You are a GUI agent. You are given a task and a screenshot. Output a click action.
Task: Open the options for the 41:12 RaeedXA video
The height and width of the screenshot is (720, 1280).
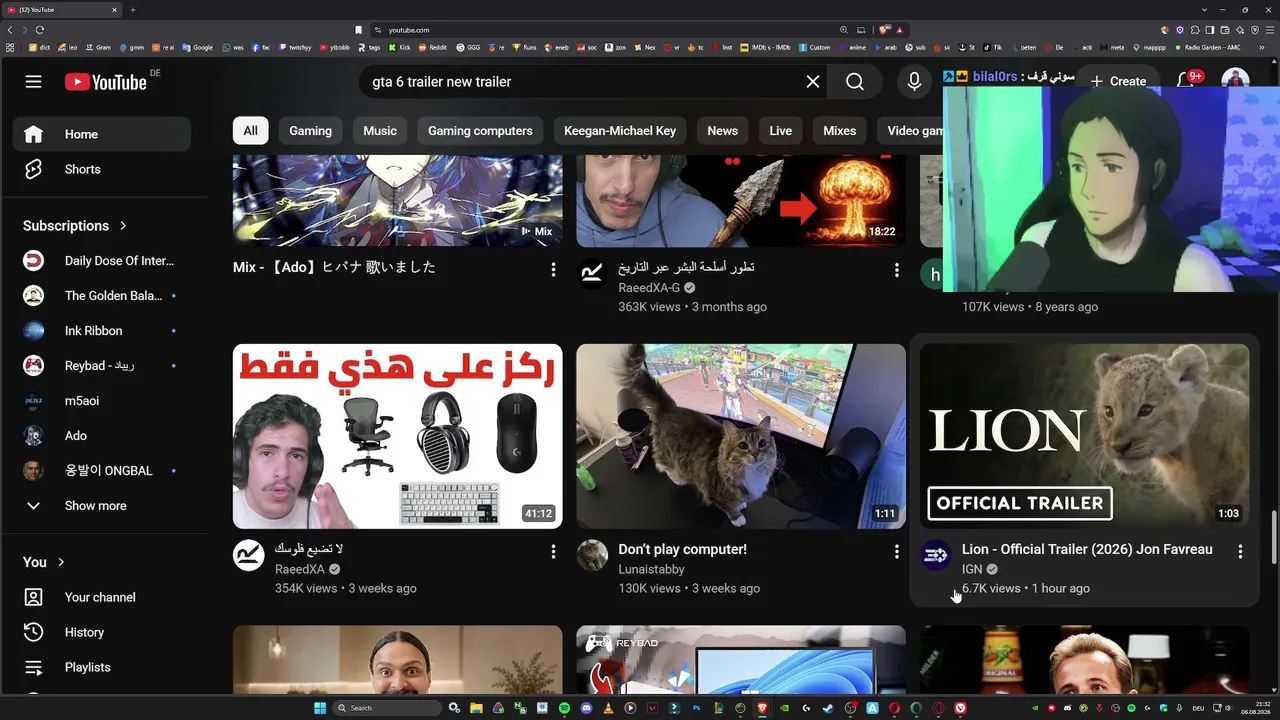pos(553,551)
